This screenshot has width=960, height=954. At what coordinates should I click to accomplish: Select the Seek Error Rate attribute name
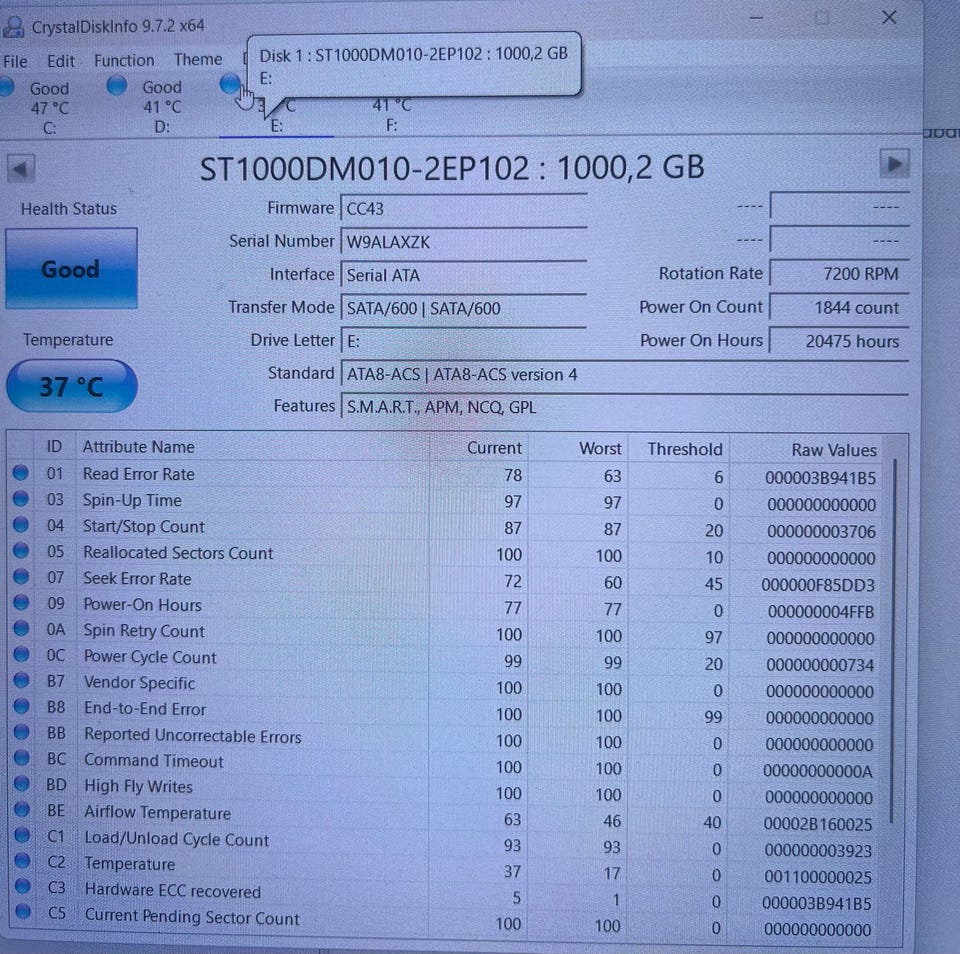click(x=137, y=579)
